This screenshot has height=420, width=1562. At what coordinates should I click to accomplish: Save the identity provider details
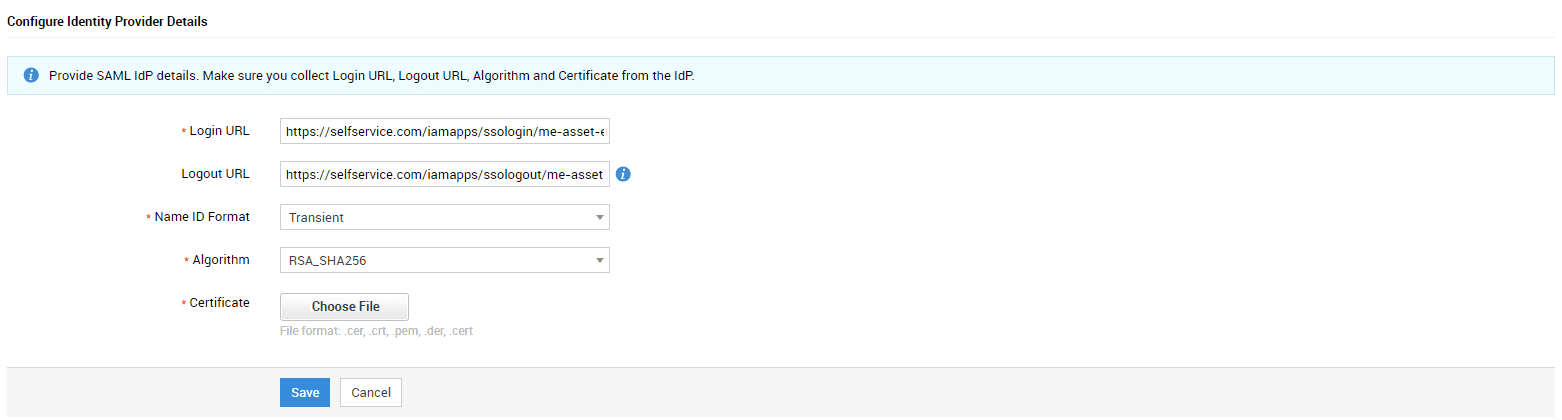point(305,393)
